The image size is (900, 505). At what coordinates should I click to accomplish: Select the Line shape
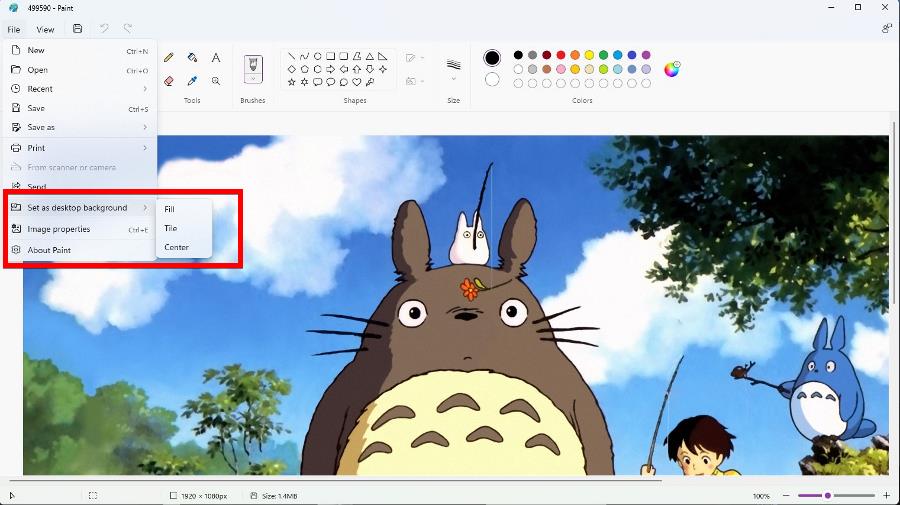point(292,56)
